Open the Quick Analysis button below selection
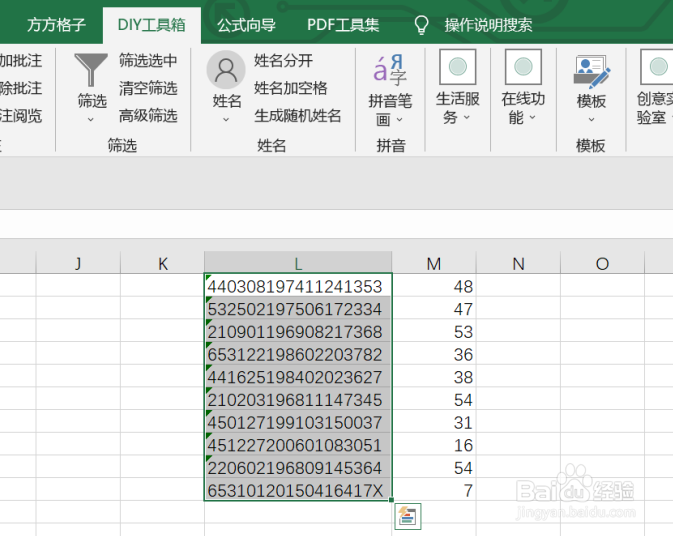Image resolution: width=673 pixels, height=536 pixels. coord(408,516)
